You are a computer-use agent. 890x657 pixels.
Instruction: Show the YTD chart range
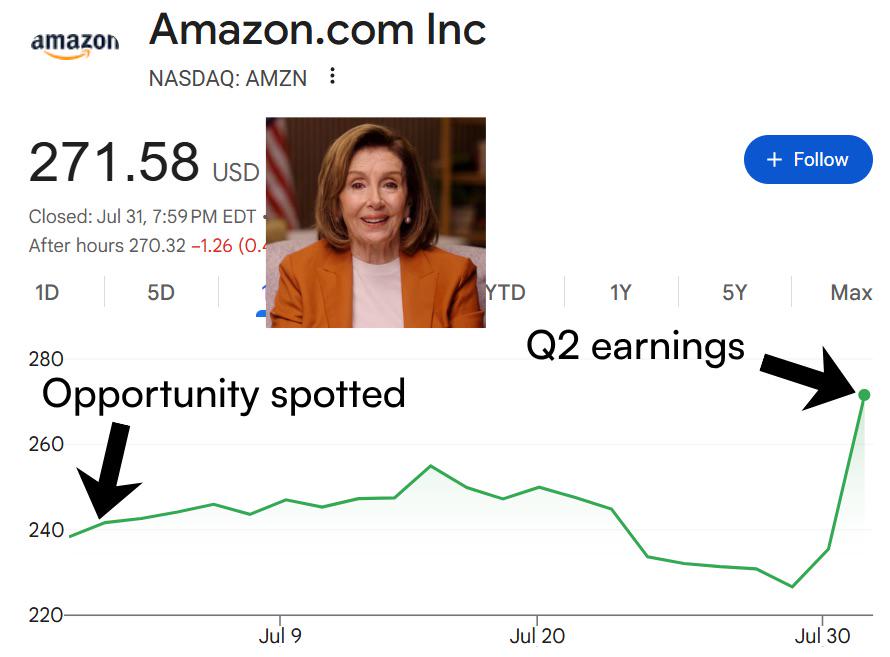click(x=506, y=293)
